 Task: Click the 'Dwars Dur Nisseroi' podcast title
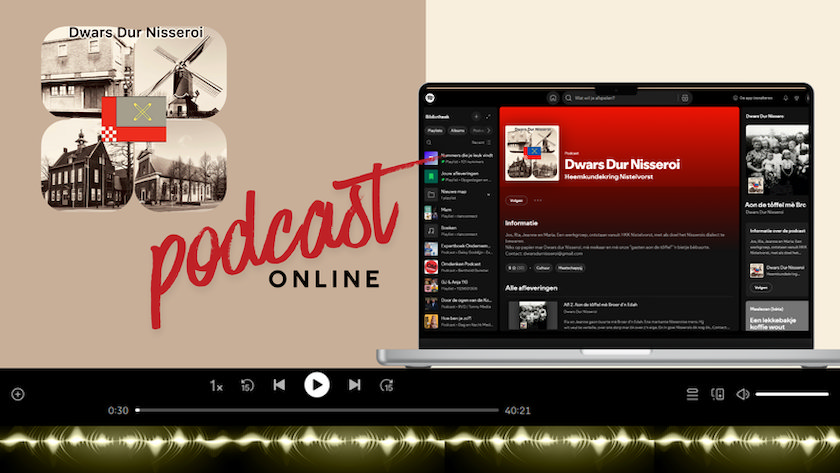pos(622,164)
